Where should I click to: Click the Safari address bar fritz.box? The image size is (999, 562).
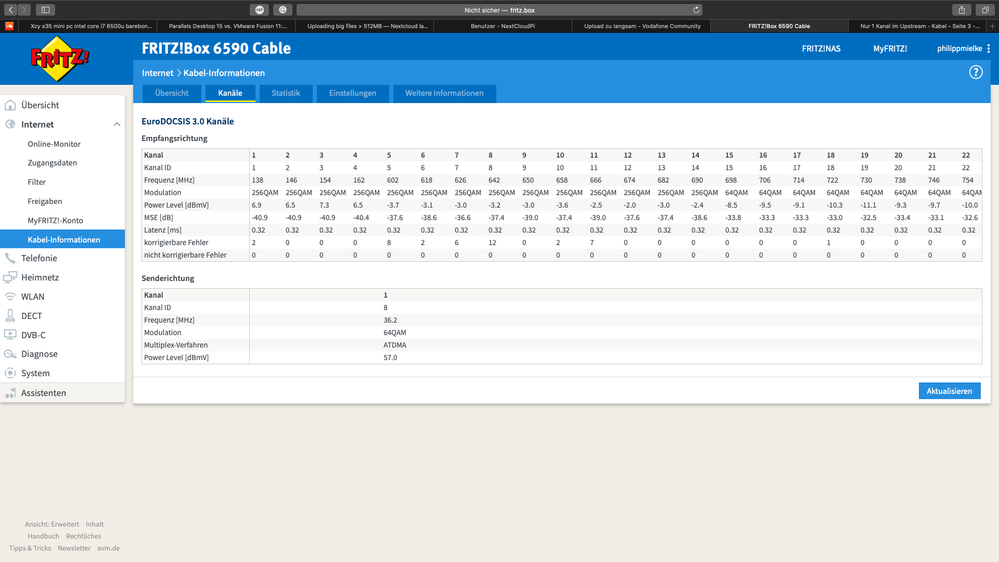pos(500,10)
